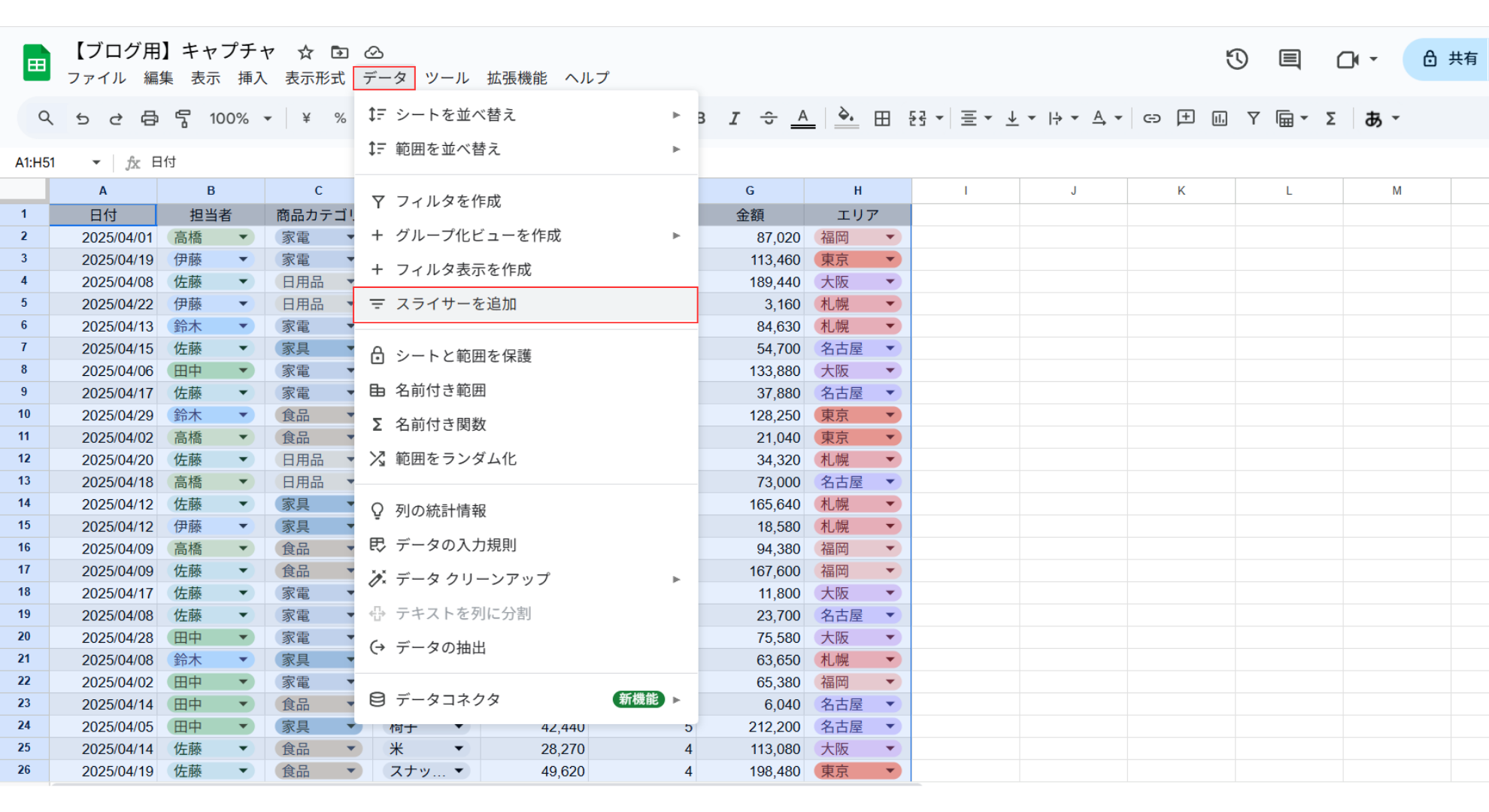Insert a link
The height and width of the screenshot is (812, 1489).
(x=1151, y=118)
